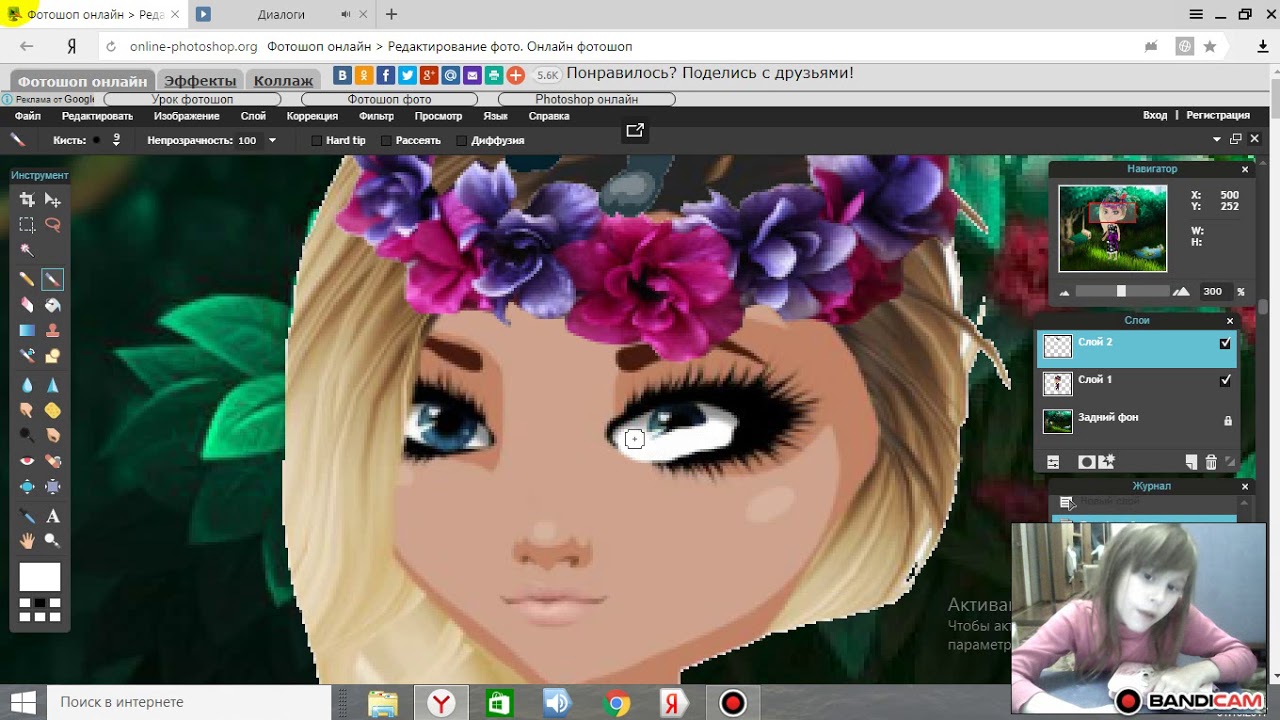
Task: Open the Урок фотошоп ad link
Action: [192, 99]
